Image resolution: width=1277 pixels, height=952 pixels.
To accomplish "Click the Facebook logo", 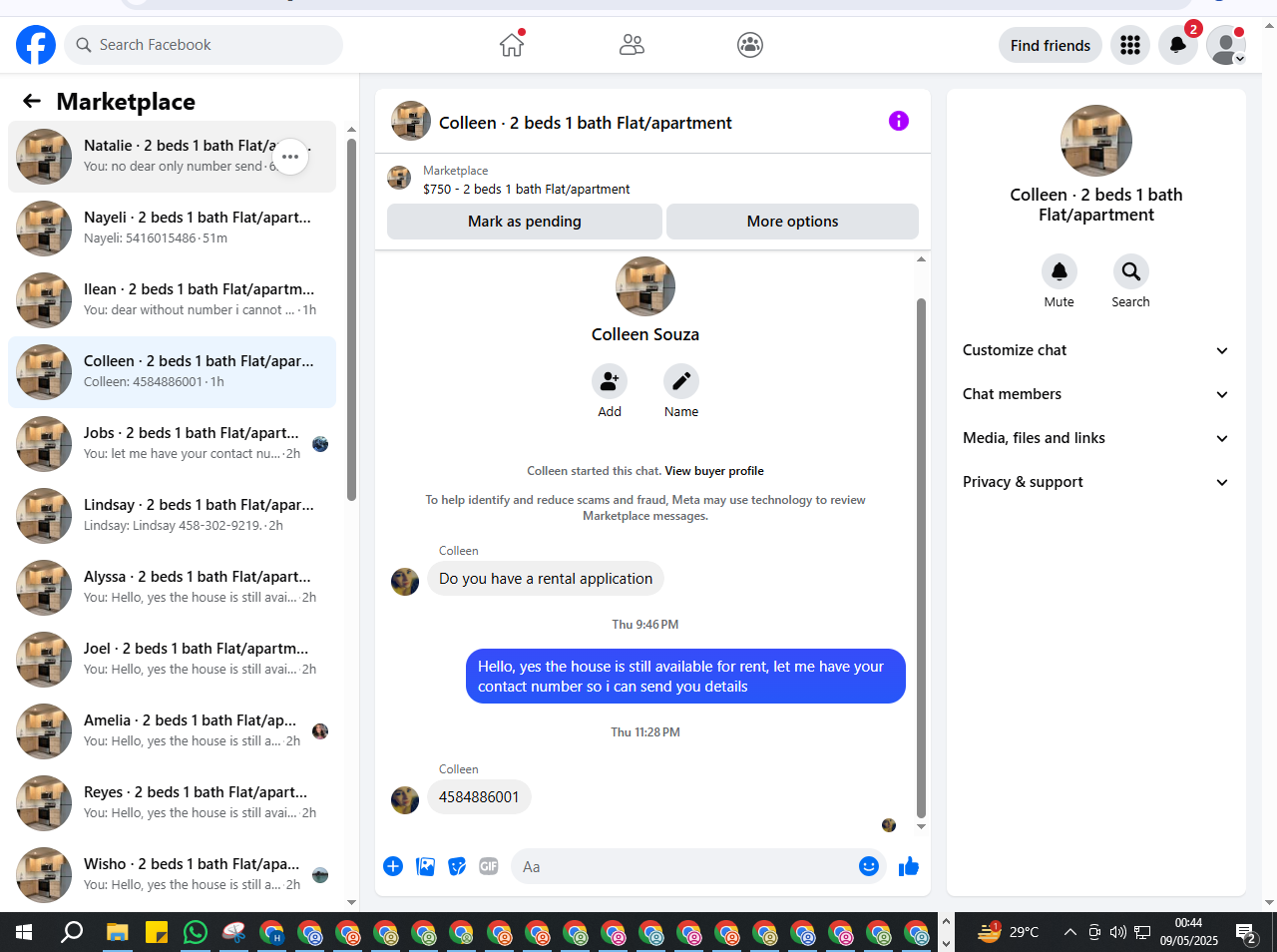I will (36, 45).
